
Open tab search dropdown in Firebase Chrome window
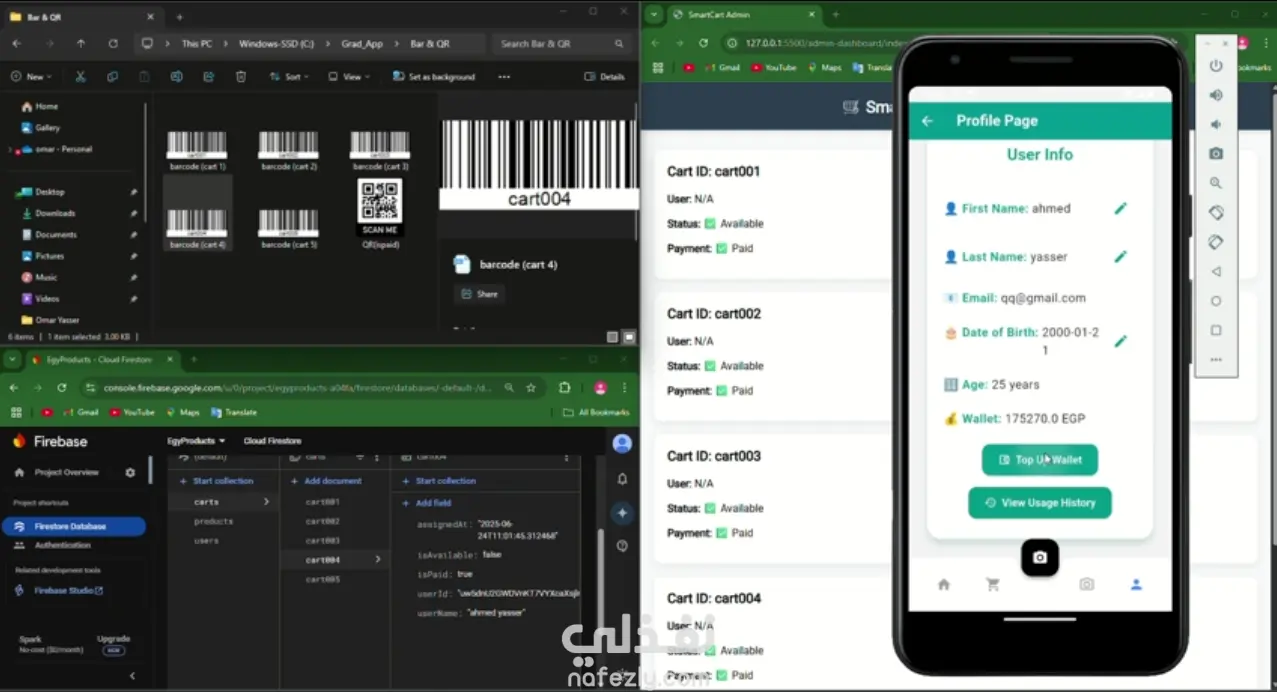tap(13, 358)
